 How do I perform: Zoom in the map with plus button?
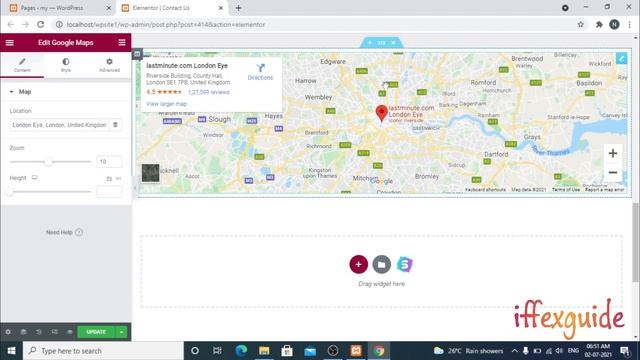(613, 153)
